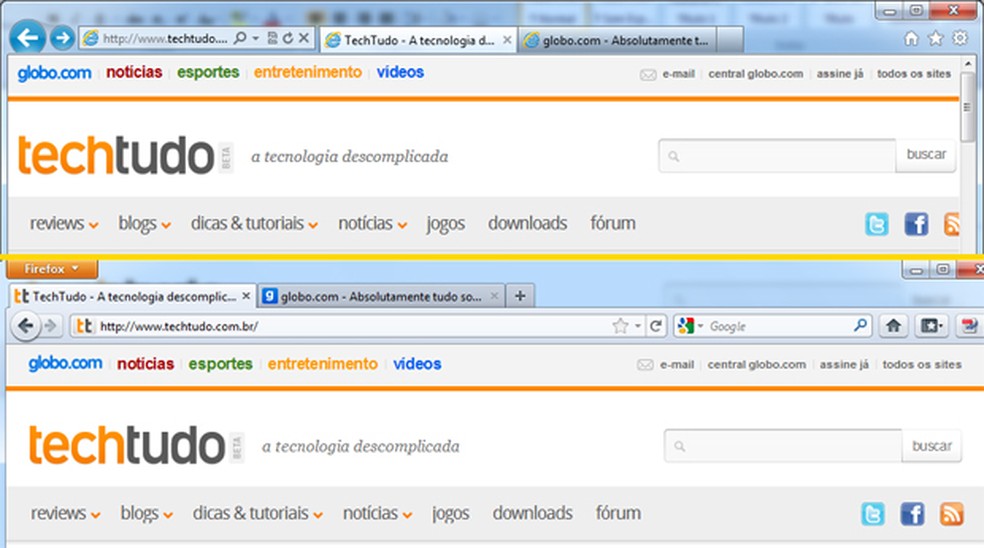Click jogos link in IE page
The image size is (984, 548).
click(x=446, y=224)
